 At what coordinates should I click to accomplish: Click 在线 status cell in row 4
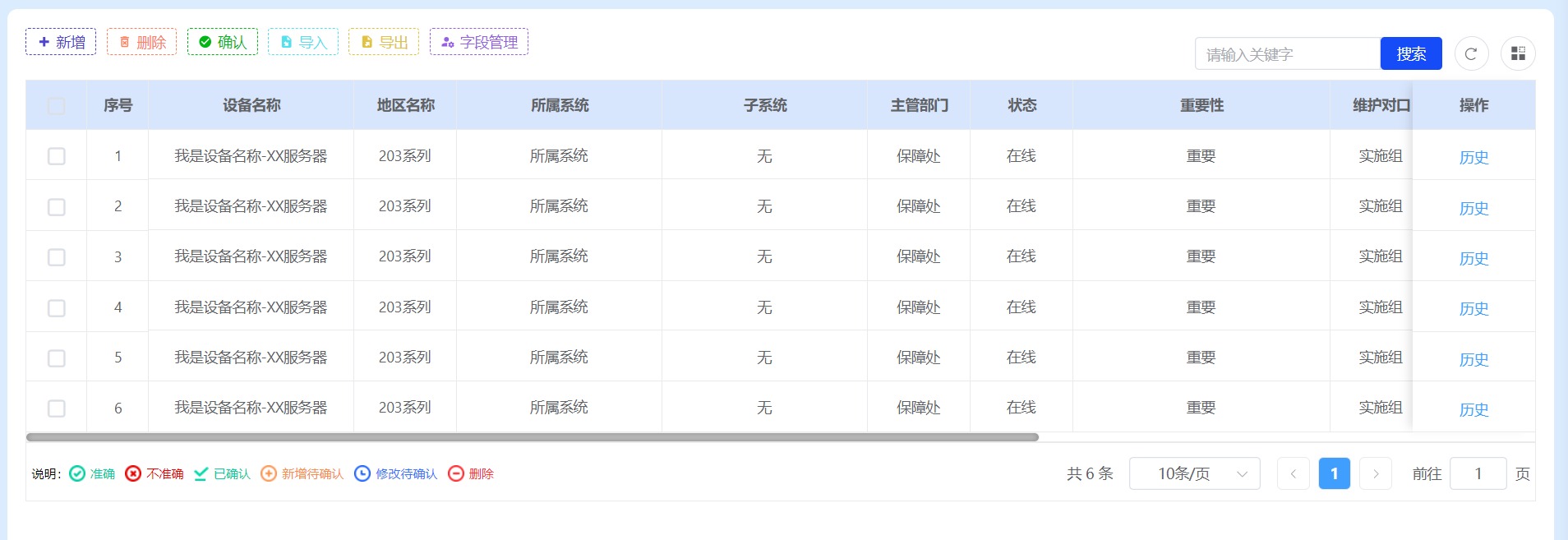click(x=1022, y=307)
